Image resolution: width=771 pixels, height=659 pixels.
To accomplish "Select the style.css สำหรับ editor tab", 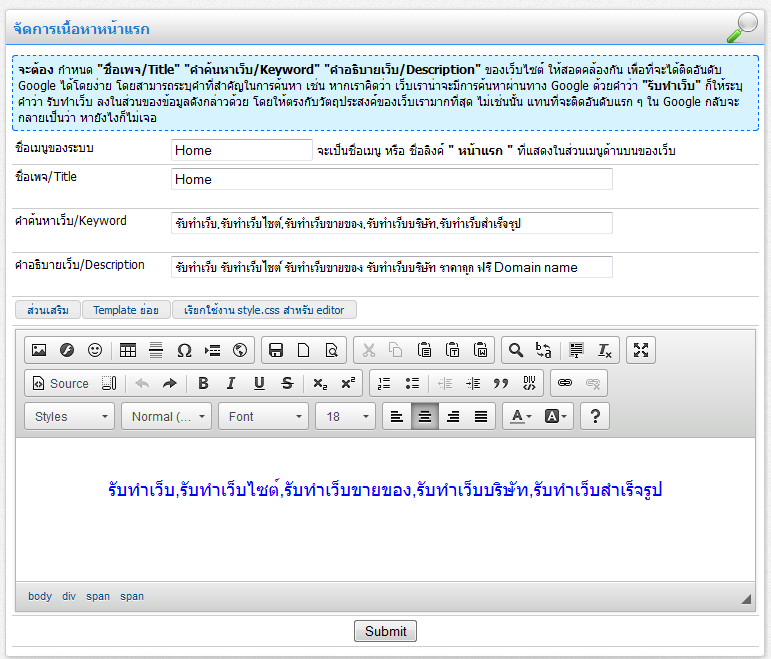I will pos(264,310).
